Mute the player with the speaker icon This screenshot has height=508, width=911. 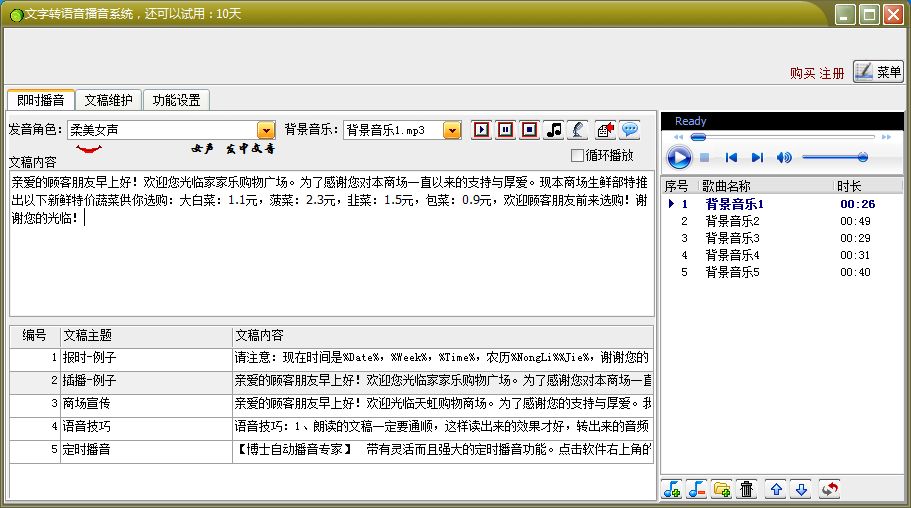pyautogui.click(x=784, y=158)
